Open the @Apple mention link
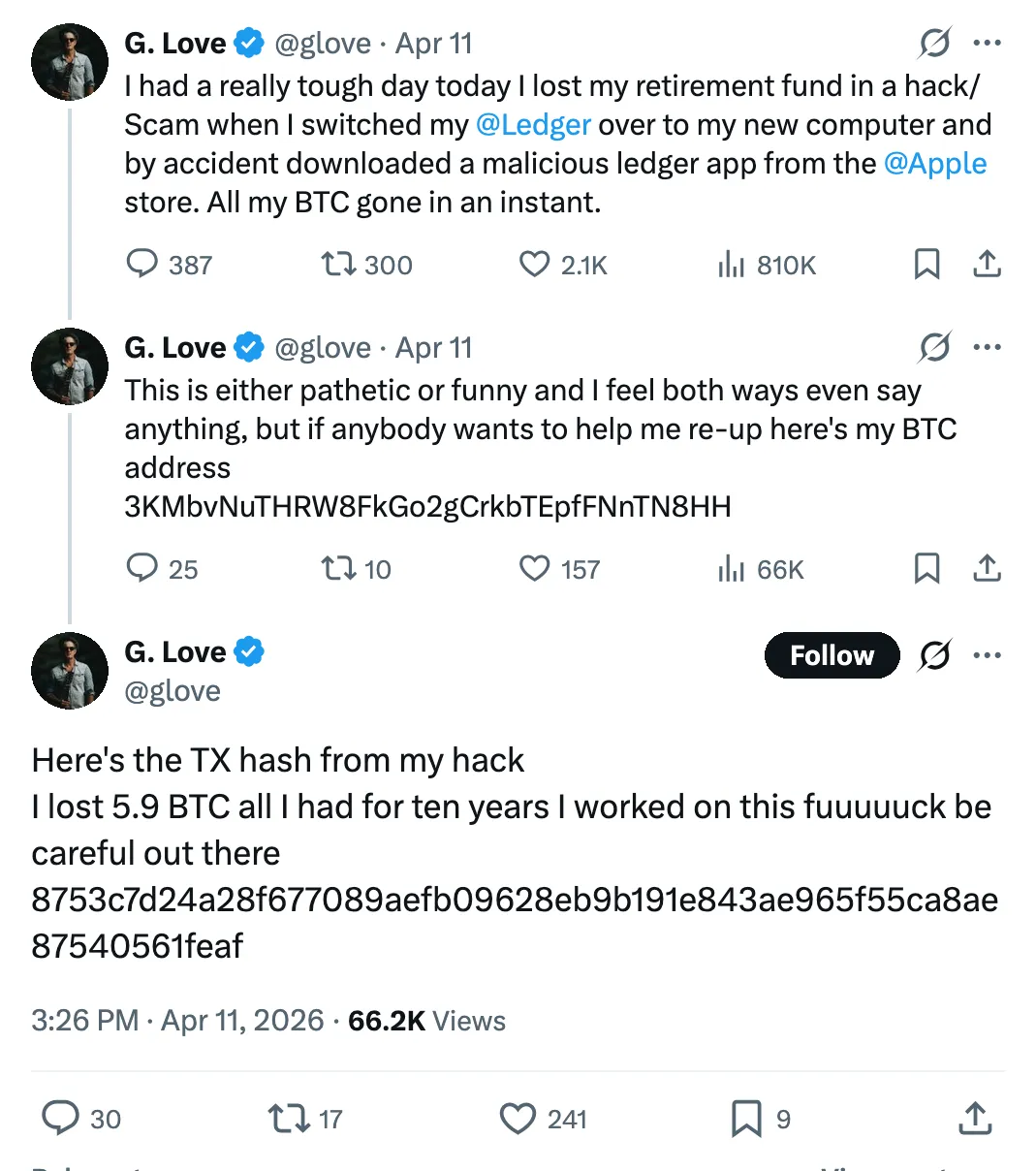 tap(934, 164)
